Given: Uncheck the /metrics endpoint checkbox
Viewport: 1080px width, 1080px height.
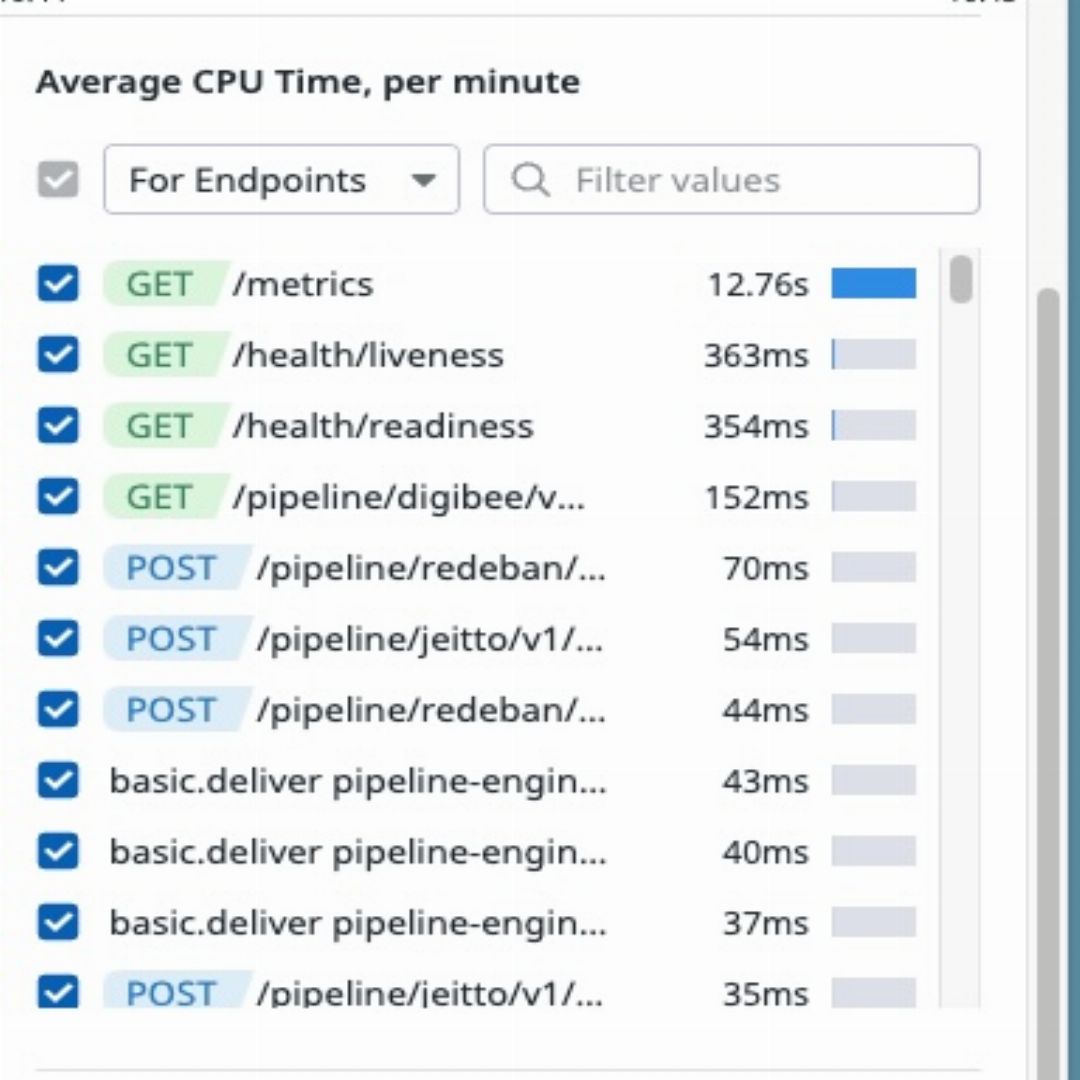Looking at the screenshot, I should [x=58, y=284].
